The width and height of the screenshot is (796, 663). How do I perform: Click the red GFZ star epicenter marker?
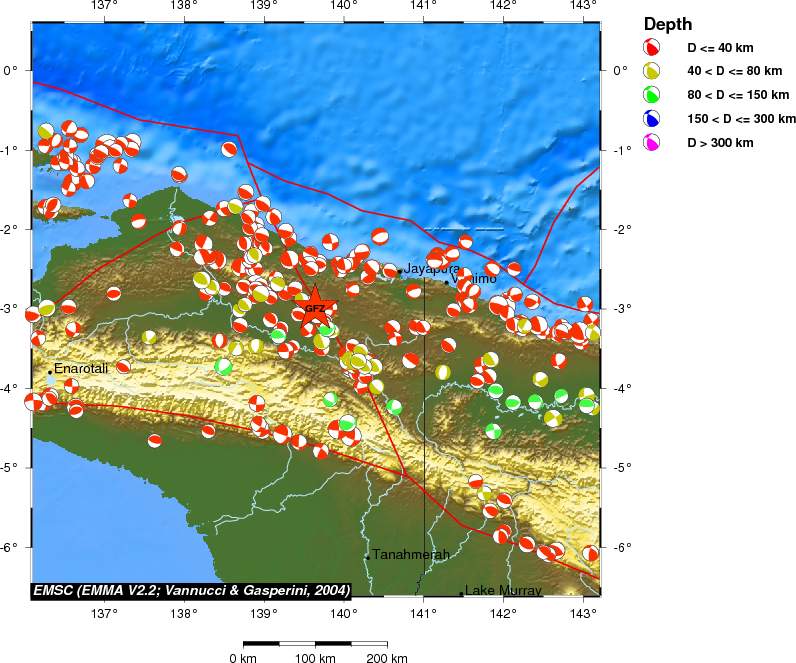(314, 307)
